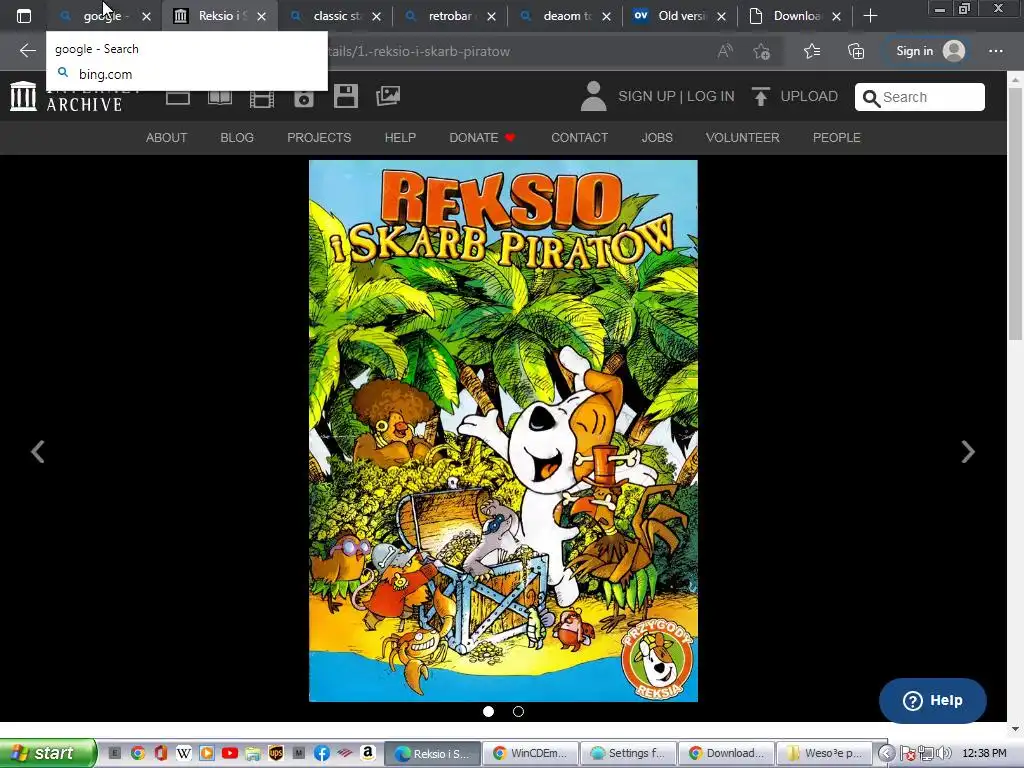Click the Reksio i Skarb Piratów cover image
The width and height of the screenshot is (1024, 768).
pos(503,431)
